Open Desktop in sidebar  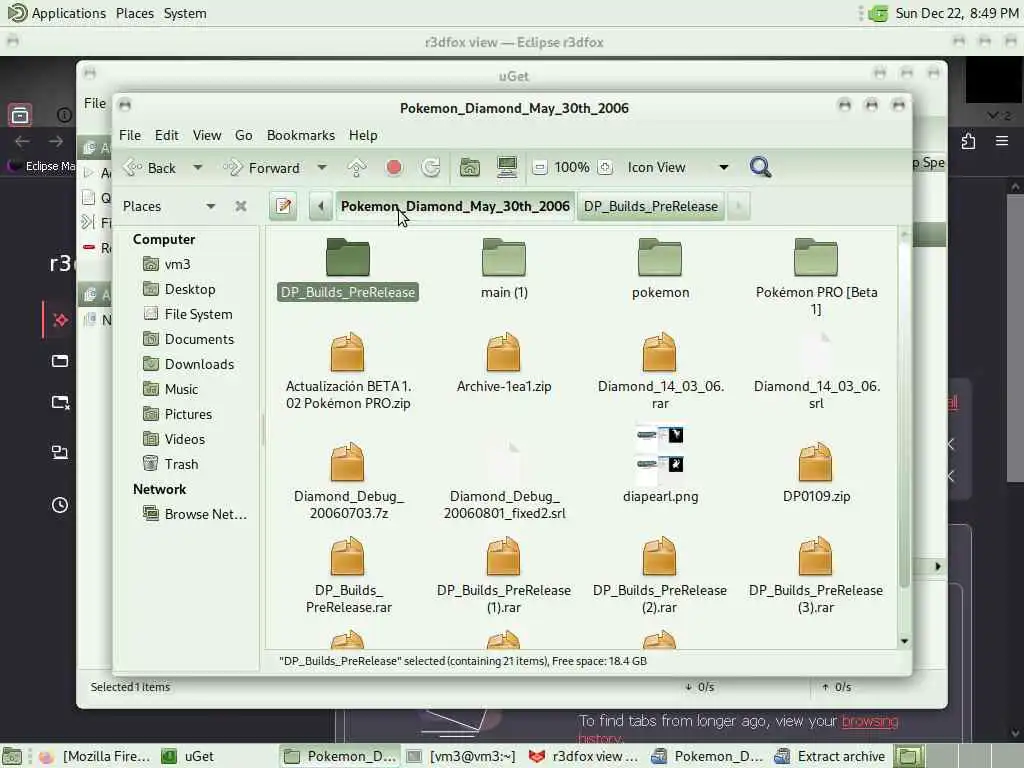coord(179,289)
